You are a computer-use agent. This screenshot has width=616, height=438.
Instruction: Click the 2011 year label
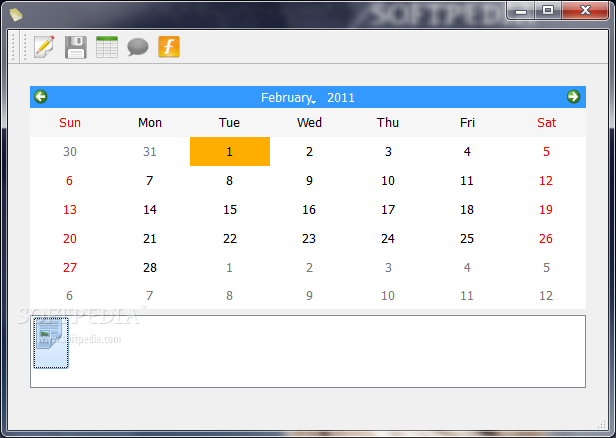(341, 97)
